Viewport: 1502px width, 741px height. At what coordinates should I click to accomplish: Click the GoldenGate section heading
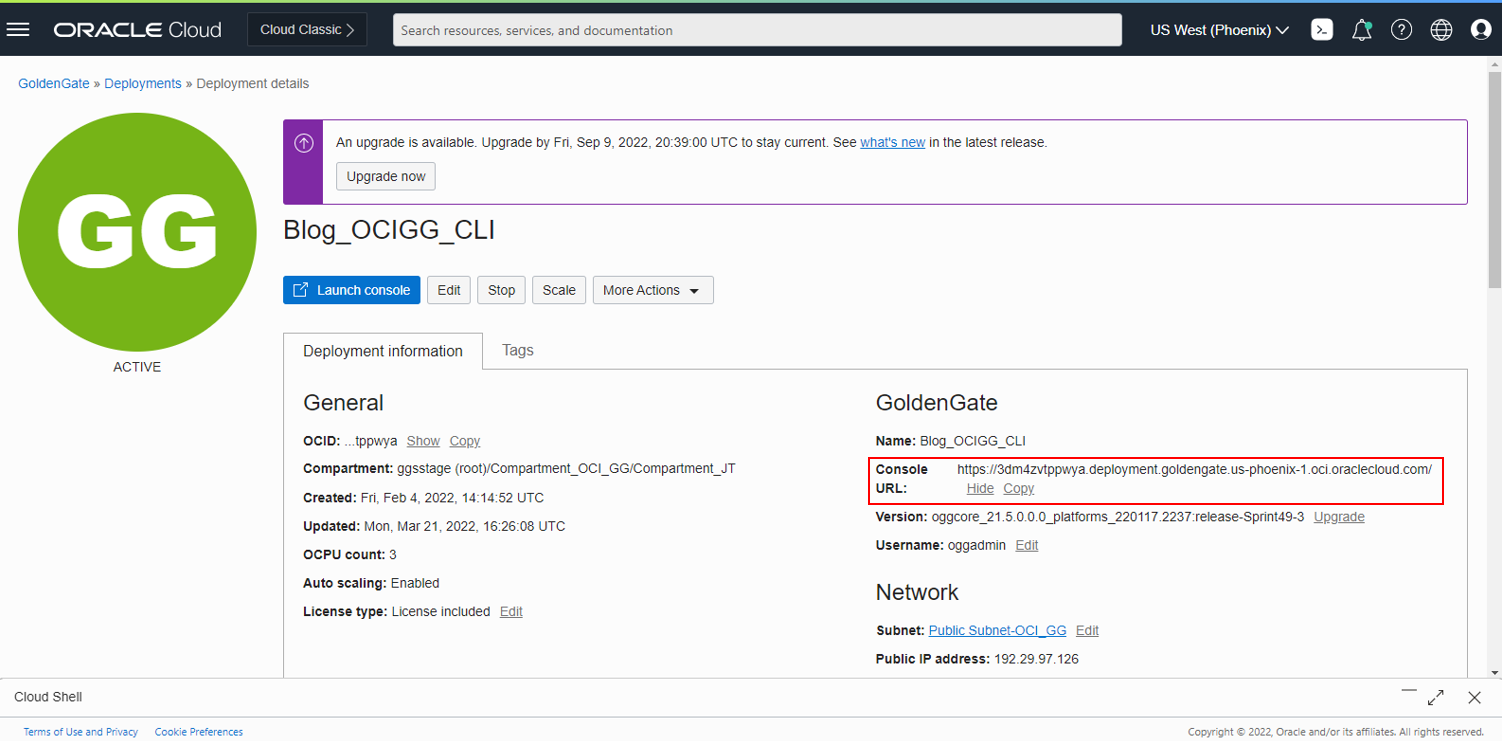click(x=936, y=403)
